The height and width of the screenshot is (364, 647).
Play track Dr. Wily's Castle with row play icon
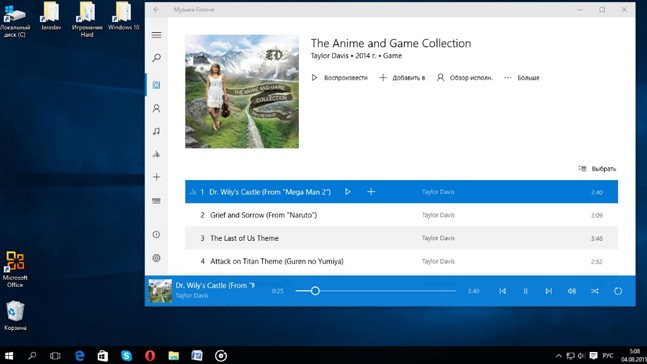pyautogui.click(x=348, y=192)
